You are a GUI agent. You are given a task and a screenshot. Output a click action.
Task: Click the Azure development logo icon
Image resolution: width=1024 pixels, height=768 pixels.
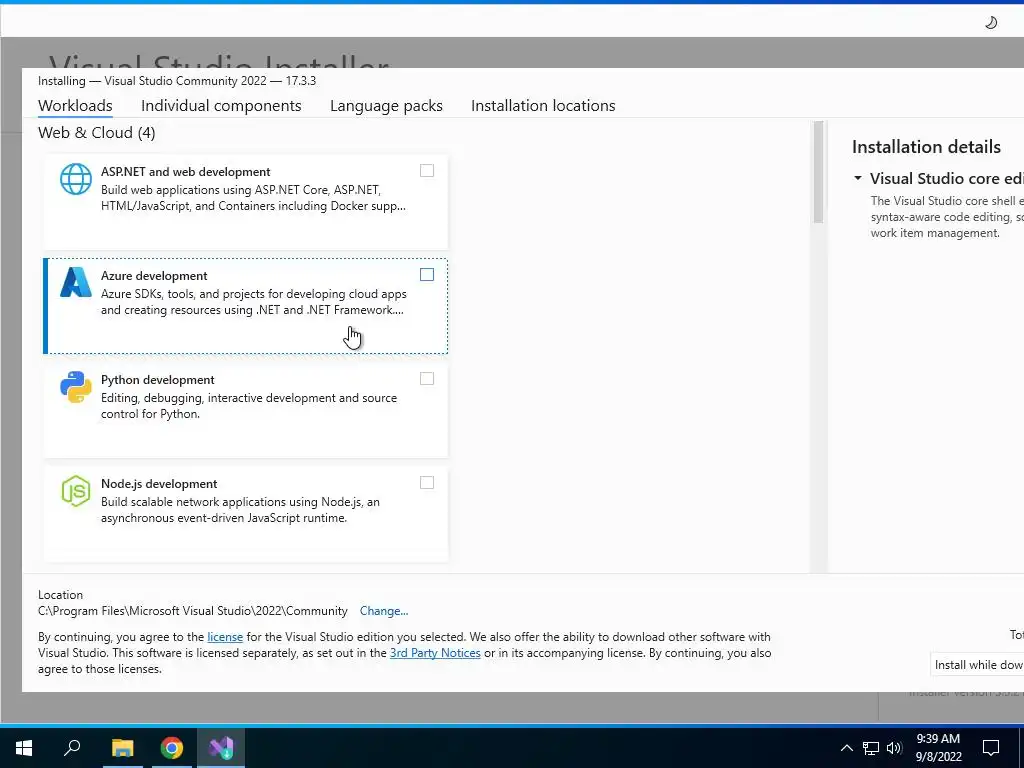coord(76,282)
